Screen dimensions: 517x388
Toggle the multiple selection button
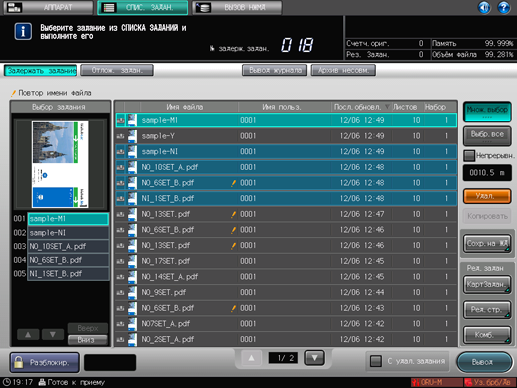pos(487,111)
